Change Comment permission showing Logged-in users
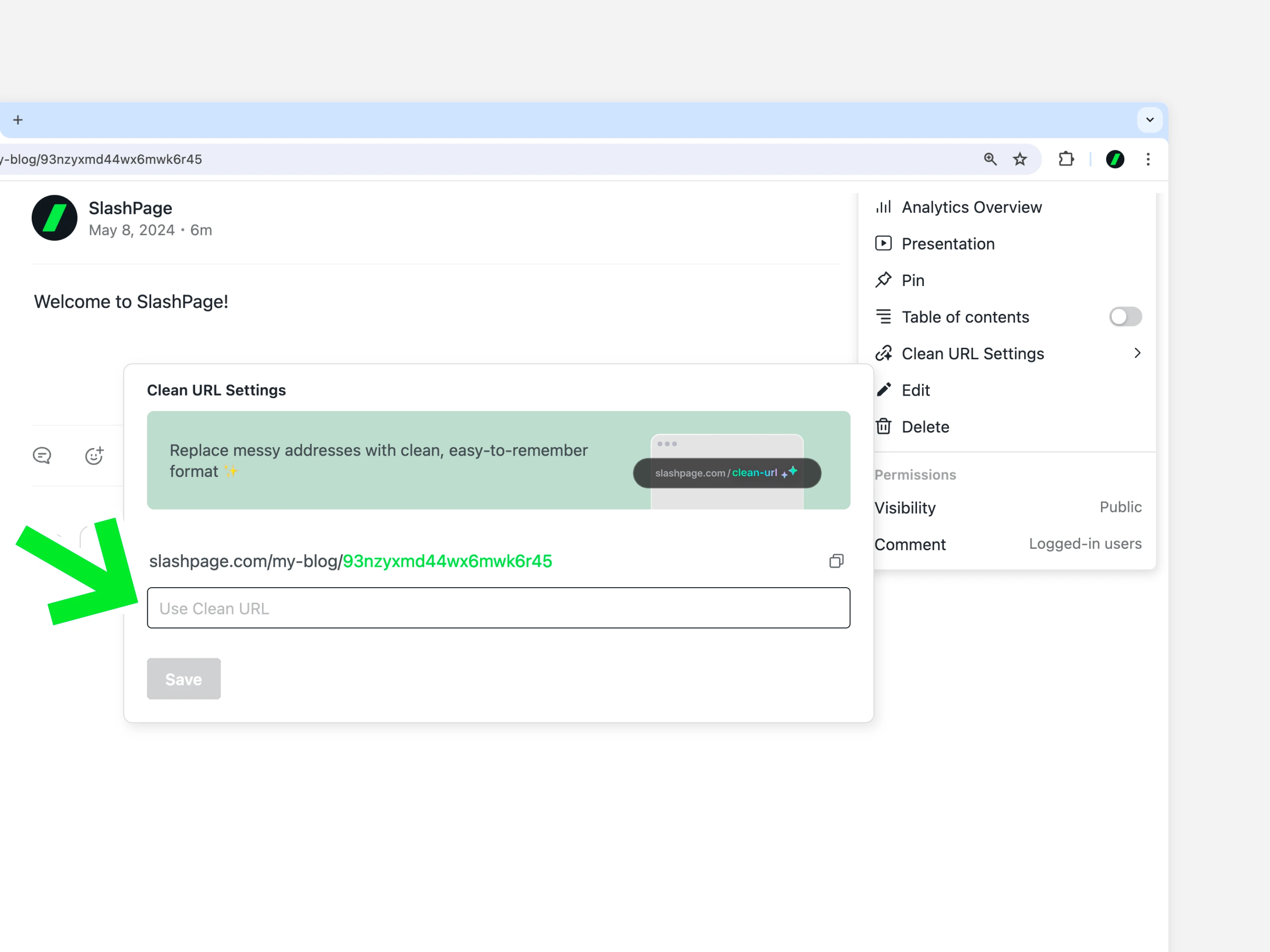This screenshot has width=1270, height=952. (x=1008, y=544)
